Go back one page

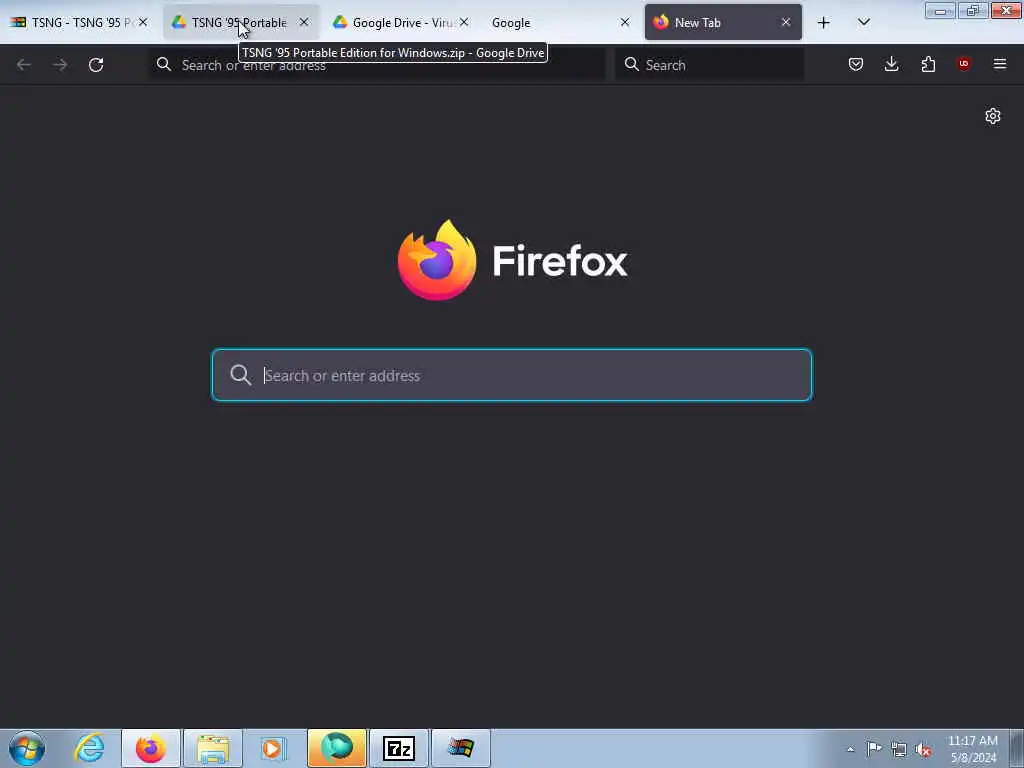[x=24, y=65]
